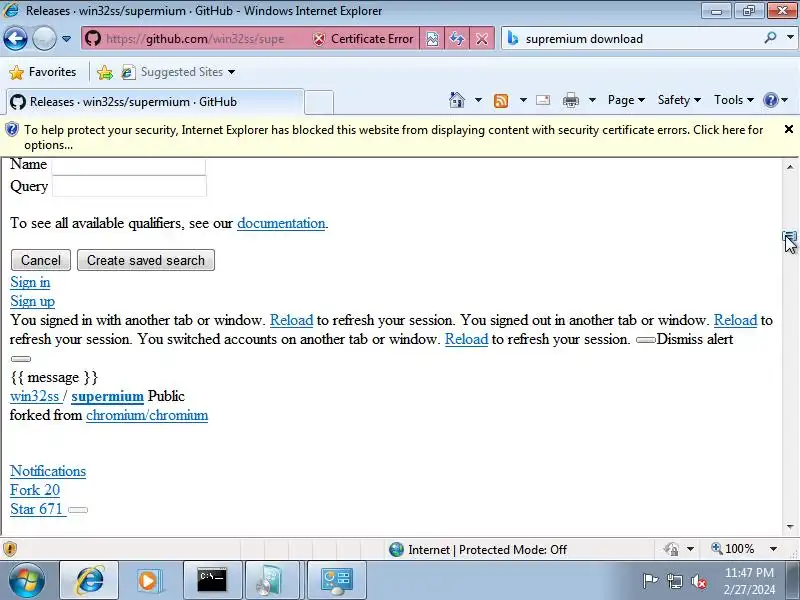Open Suggested Sites dropdown
Image resolution: width=800 pixels, height=600 pixels.
point(179,72)
